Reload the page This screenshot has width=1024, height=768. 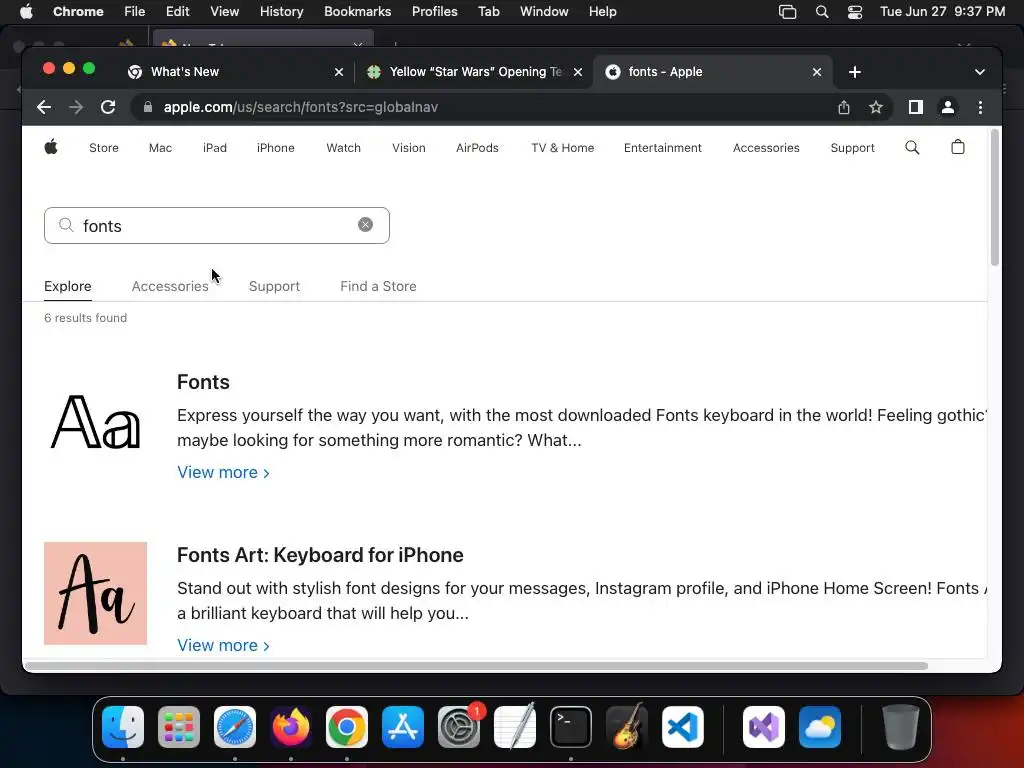click(108, 107)
